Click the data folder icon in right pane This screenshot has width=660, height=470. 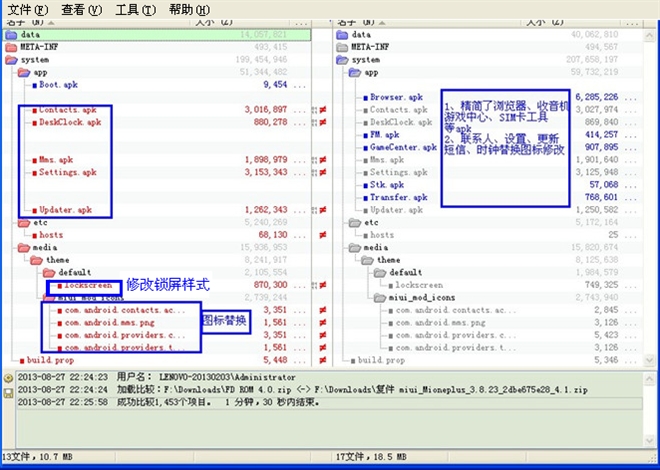tap(342, 35)
